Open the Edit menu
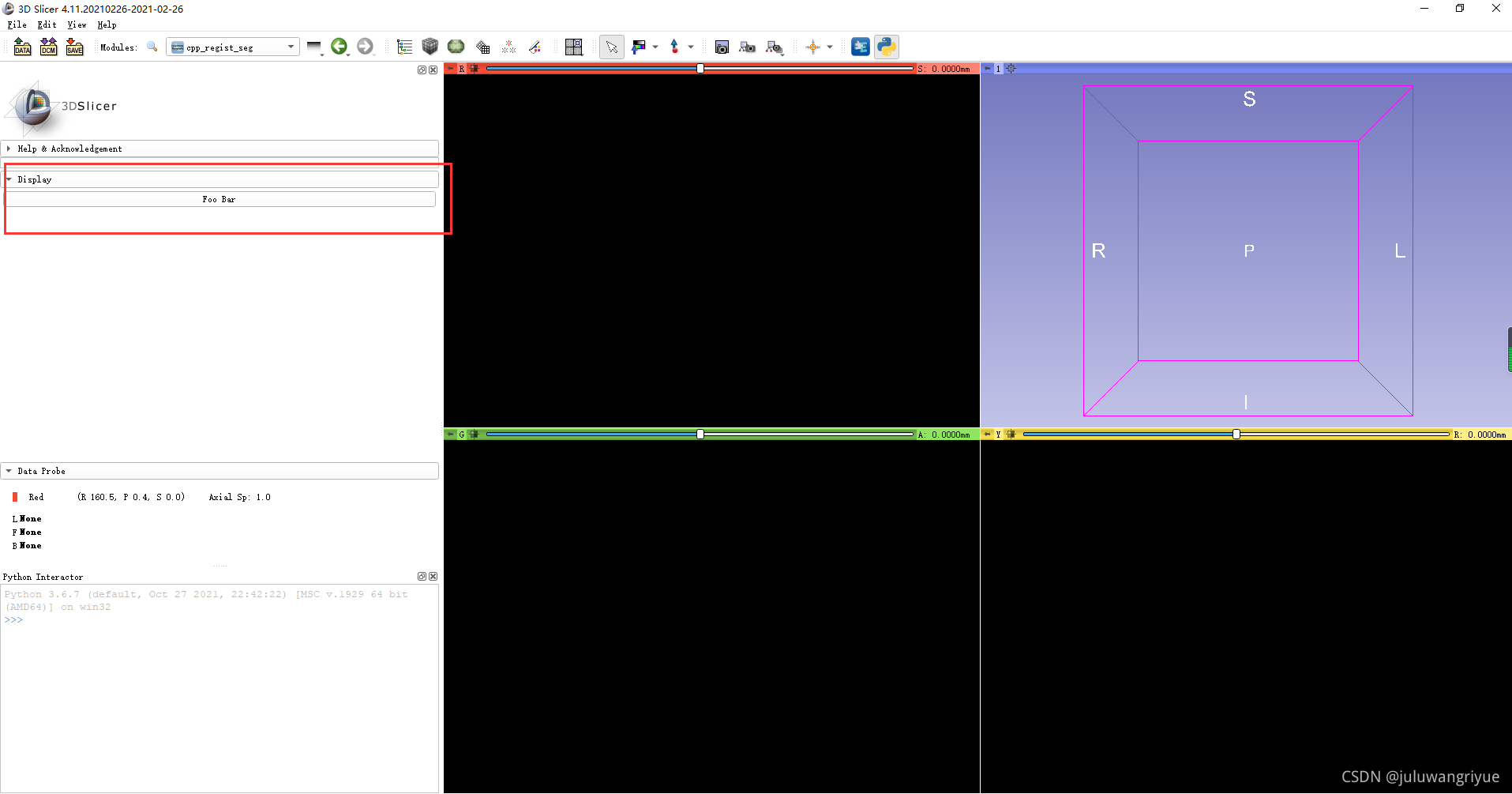The width and height of the screenshot is (1512, 794). tap(47, 24)
